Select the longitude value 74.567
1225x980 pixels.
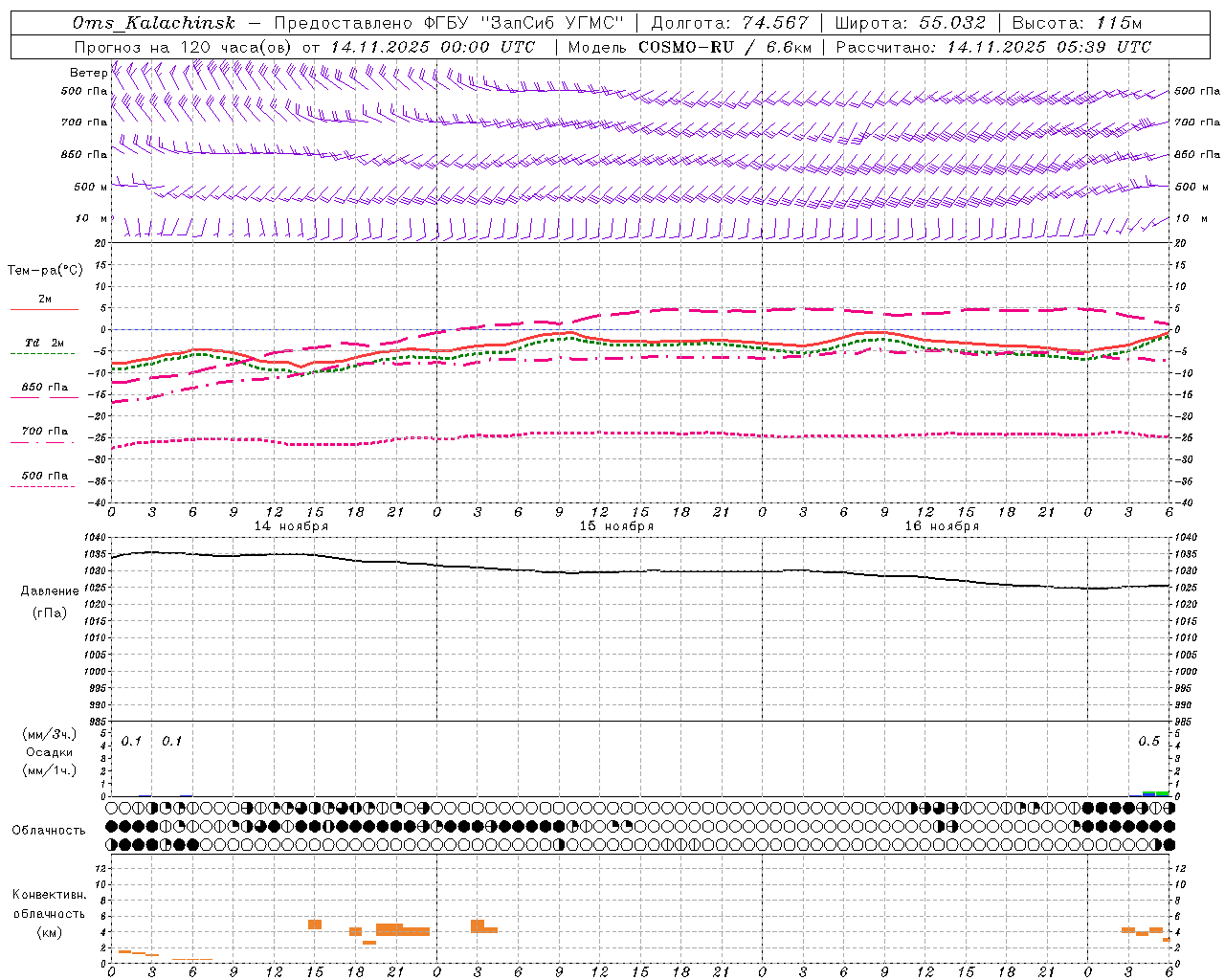pos(775,23)
